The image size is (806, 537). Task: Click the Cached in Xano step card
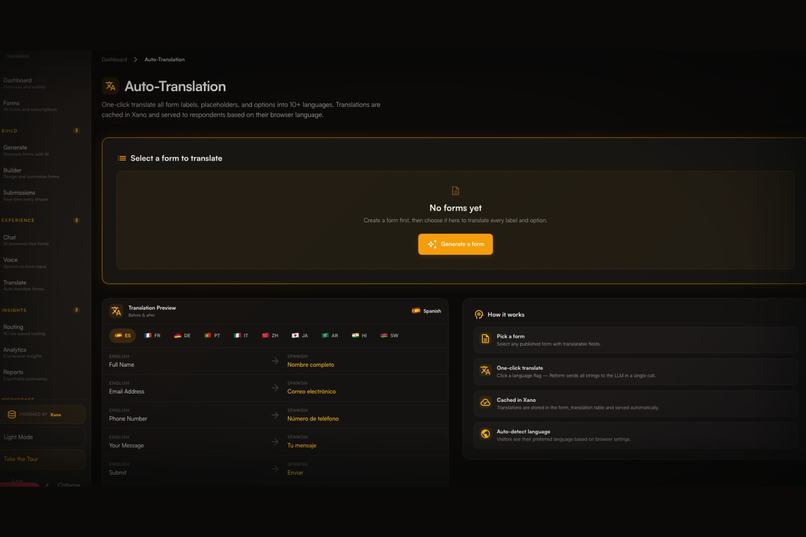point(636,403)
